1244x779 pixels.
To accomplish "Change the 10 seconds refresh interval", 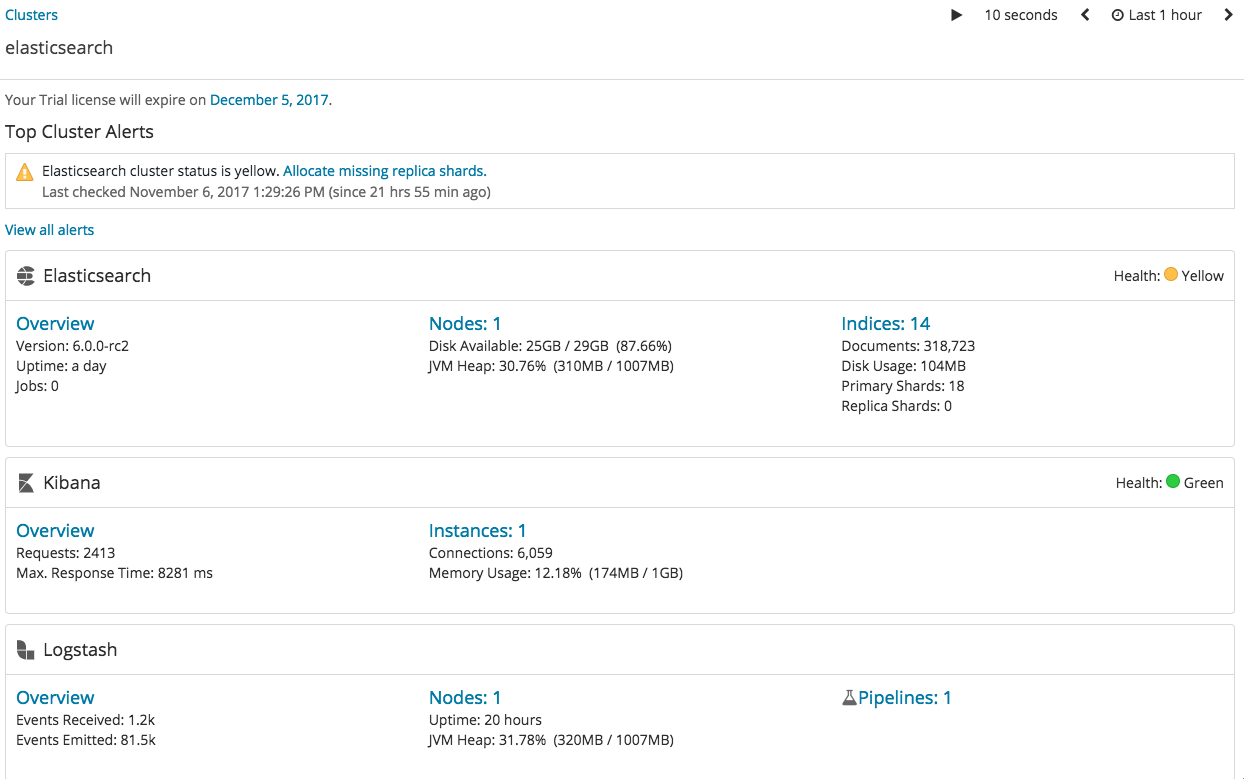I will click(x=1021, y=15).
